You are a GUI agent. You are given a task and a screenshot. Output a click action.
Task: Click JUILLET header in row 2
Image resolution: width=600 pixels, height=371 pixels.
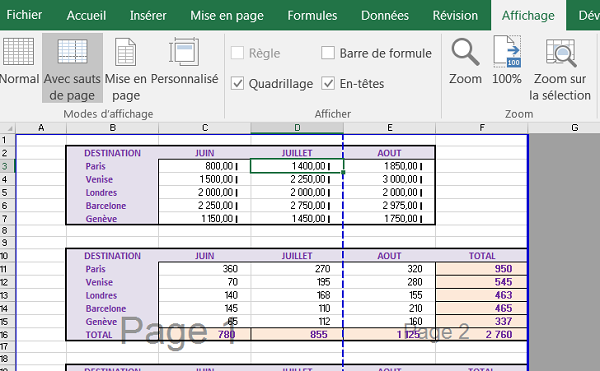pyautogui.click(x=297, y=153)
